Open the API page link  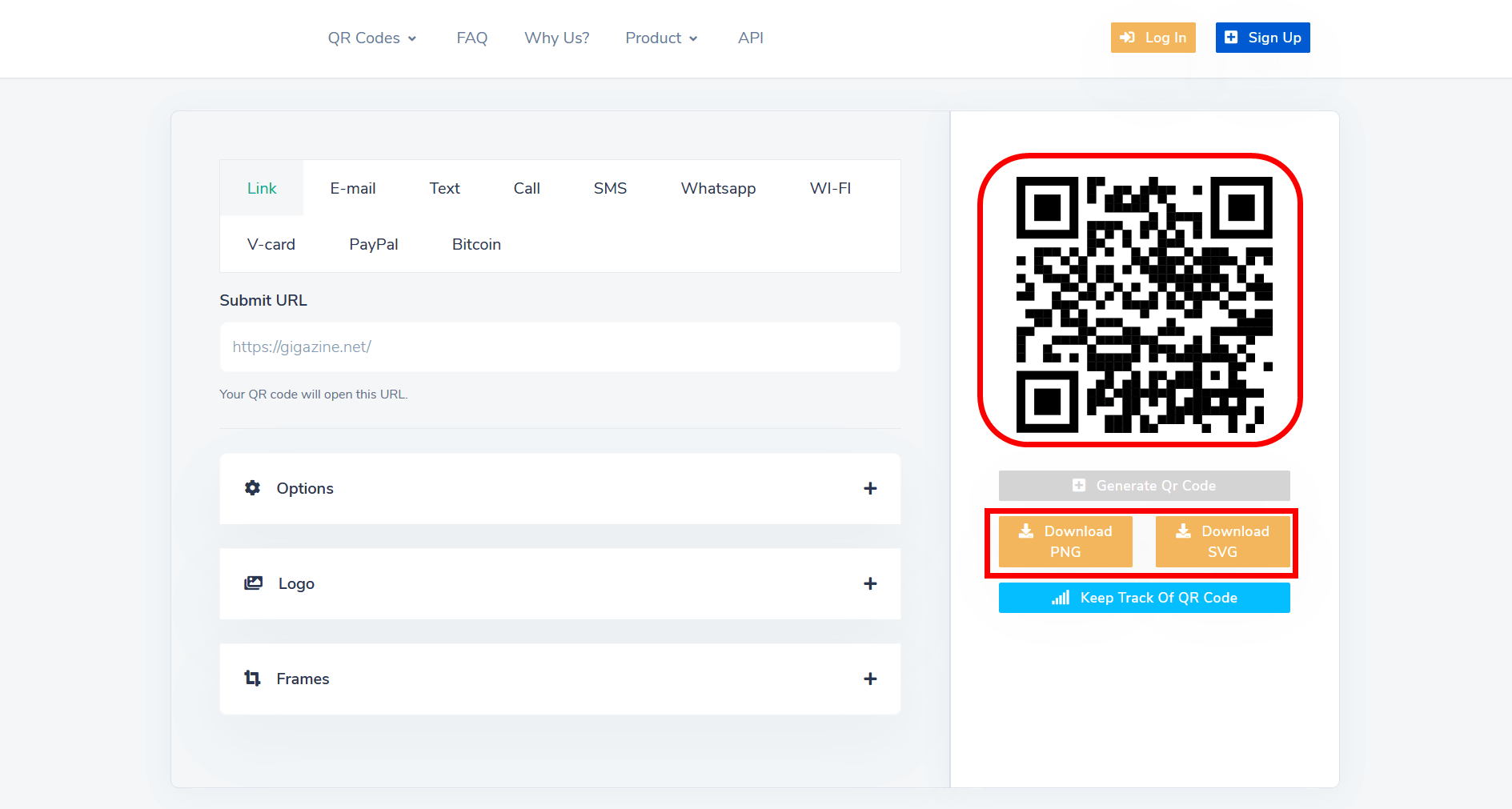tap(750, 38)
